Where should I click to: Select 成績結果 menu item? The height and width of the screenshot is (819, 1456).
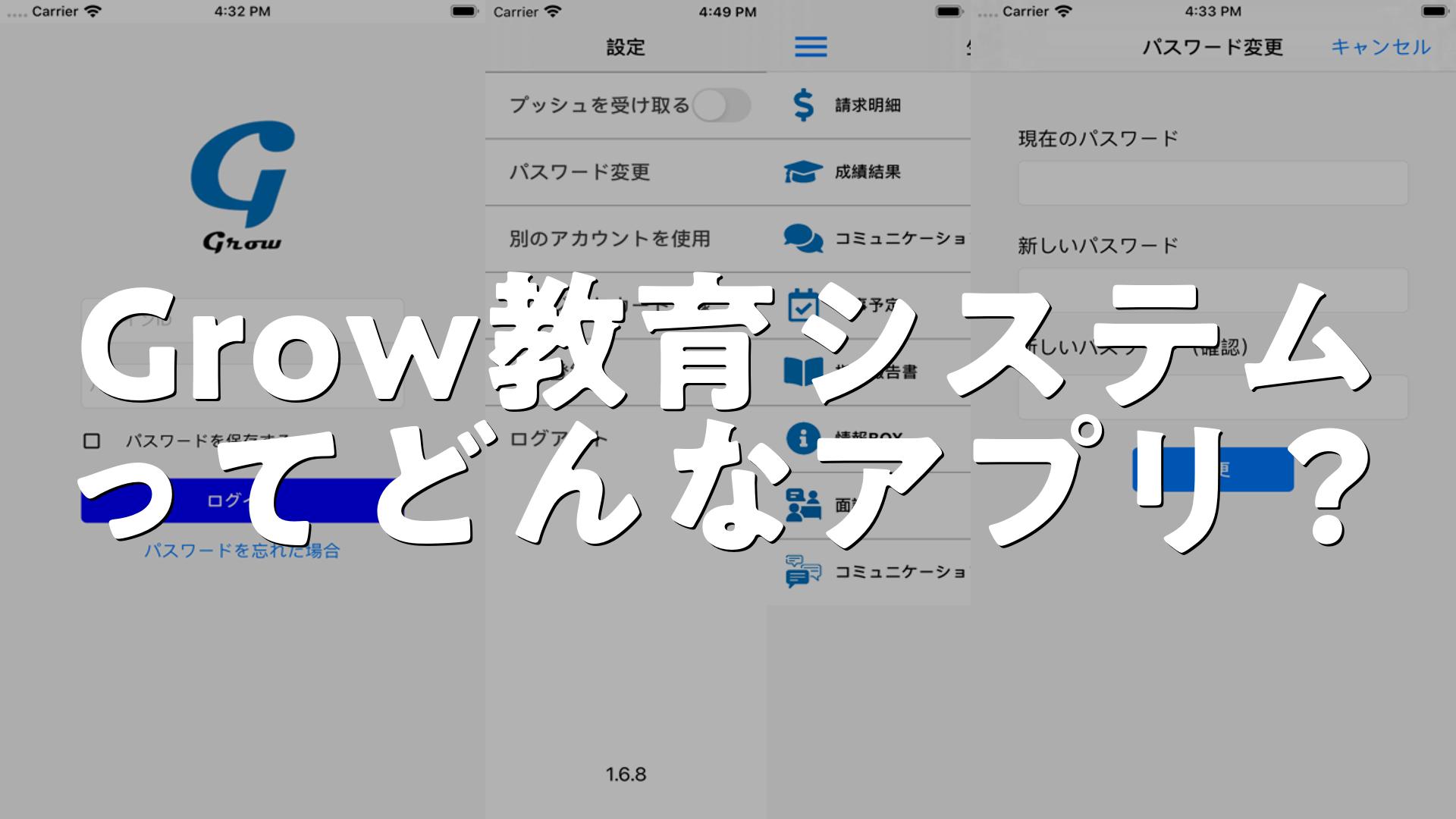868,172
